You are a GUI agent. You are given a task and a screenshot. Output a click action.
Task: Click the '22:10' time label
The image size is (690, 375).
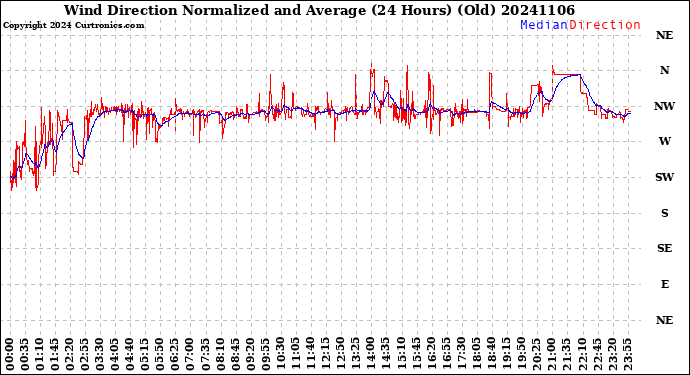point(582,354)
